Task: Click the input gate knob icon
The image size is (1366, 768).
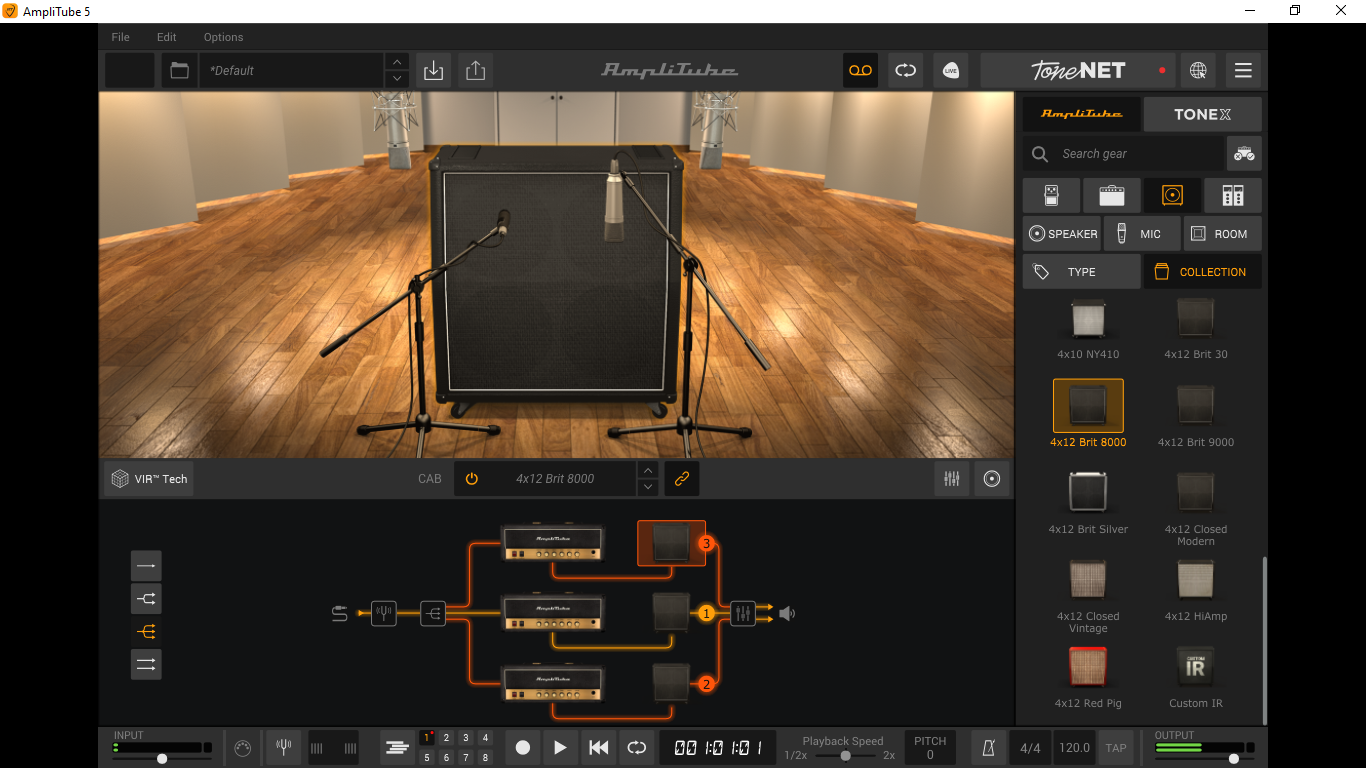Action: pos(242,748)
